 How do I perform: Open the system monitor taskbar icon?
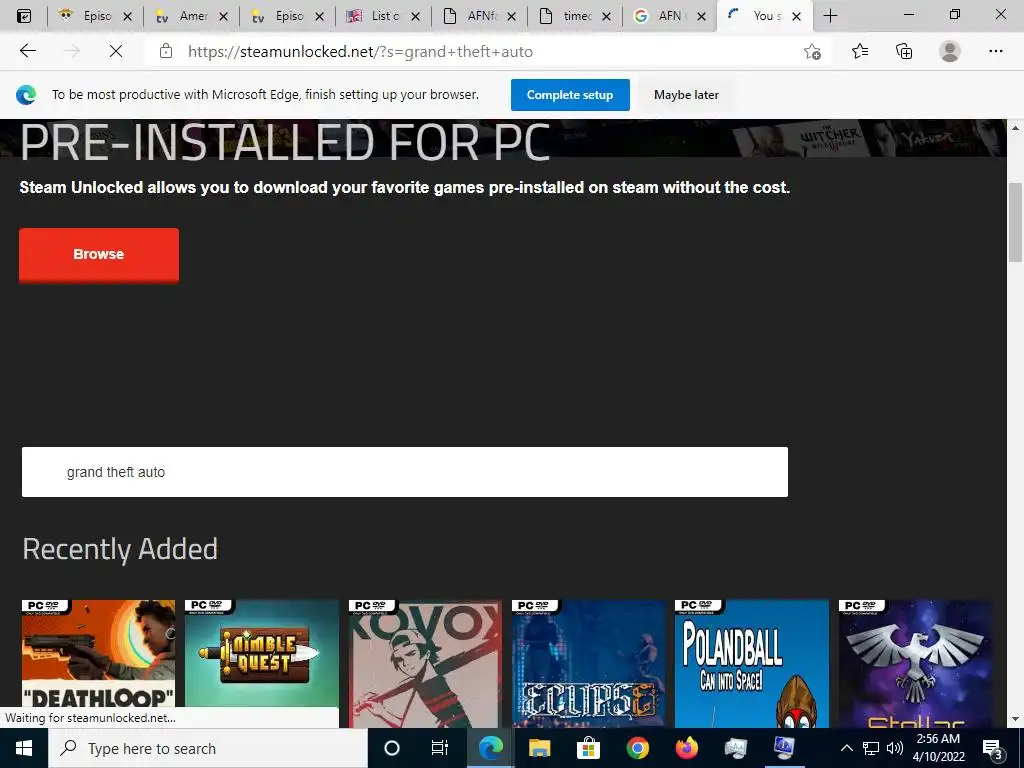(x=735, y=748)
